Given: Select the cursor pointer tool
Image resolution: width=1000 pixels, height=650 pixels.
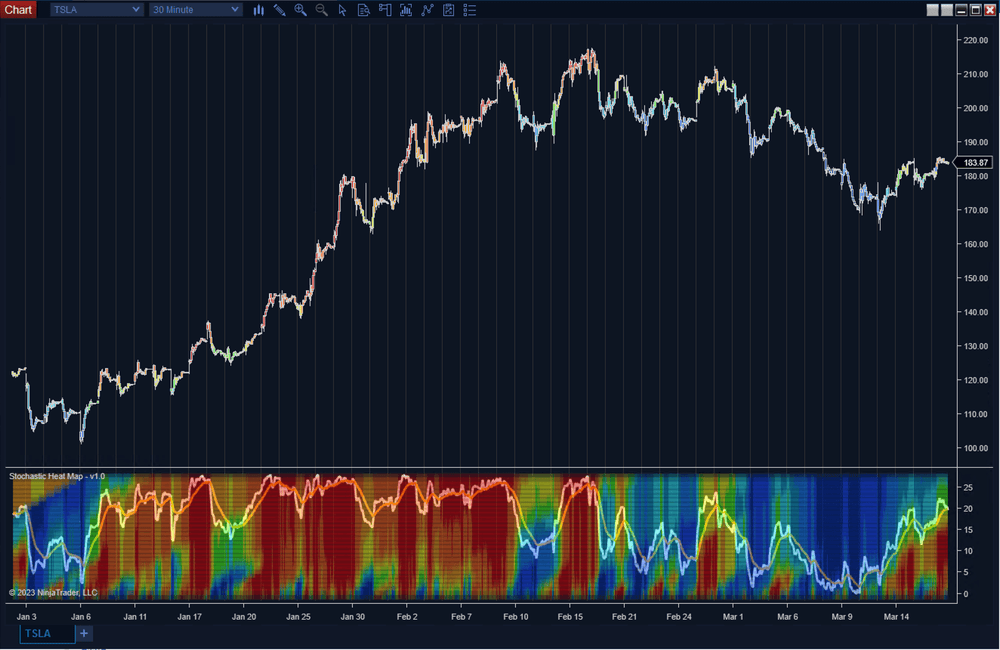Looking at the screenshot, I should [x=342, y=10].
